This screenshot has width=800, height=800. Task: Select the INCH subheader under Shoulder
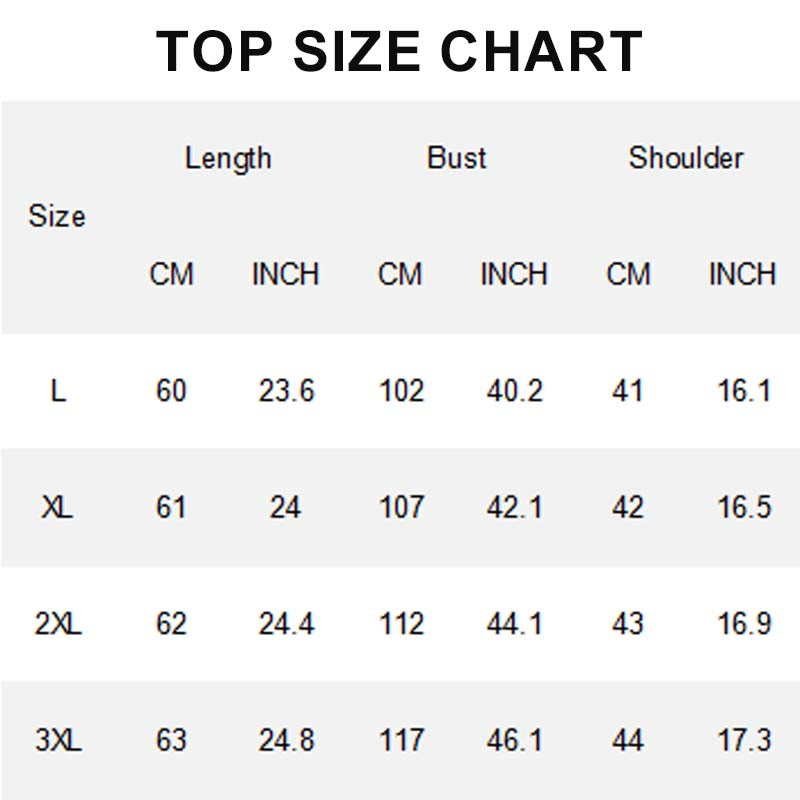742,274
